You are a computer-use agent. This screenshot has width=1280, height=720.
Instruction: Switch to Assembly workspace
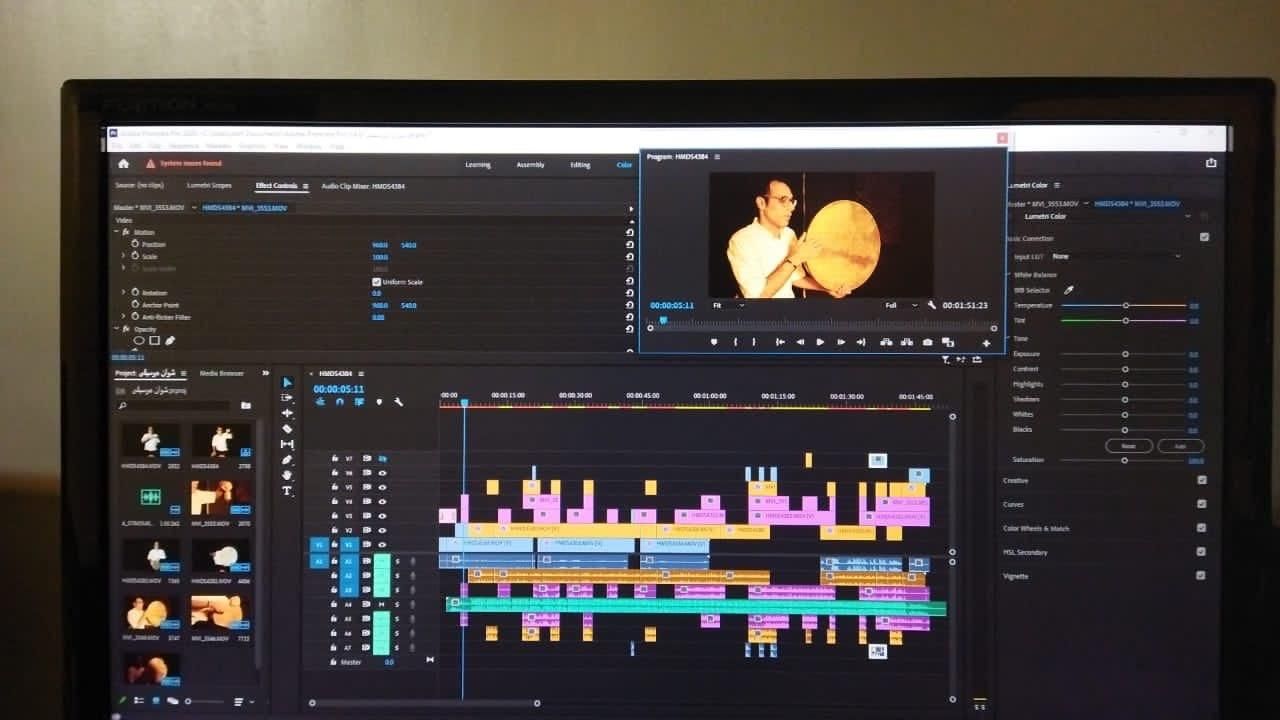(530, 165)
